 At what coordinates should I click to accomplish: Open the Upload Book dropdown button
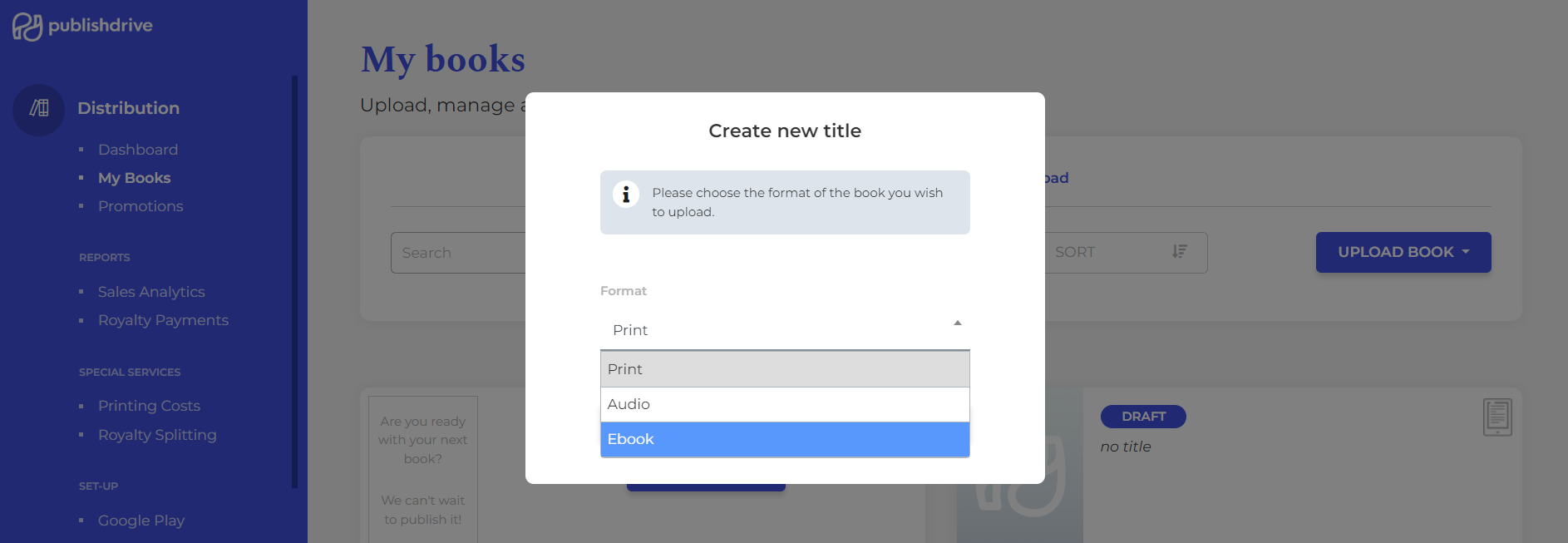(1403, 252)
